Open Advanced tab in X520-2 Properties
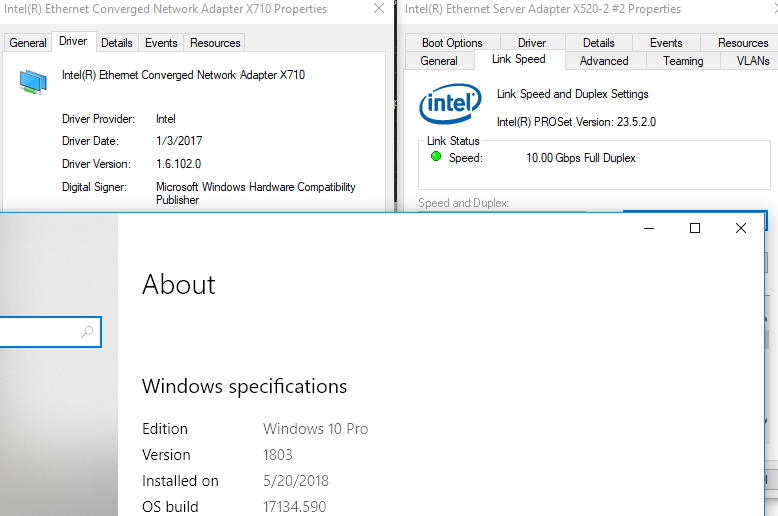This screenshot has width=778, height=516. coord(604,61)
